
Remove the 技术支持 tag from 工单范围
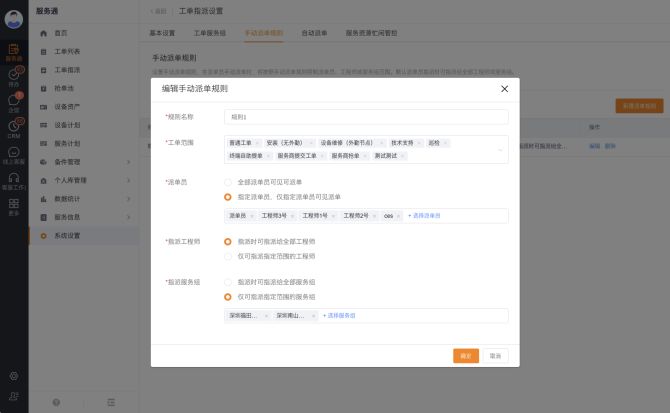(419, 143)
